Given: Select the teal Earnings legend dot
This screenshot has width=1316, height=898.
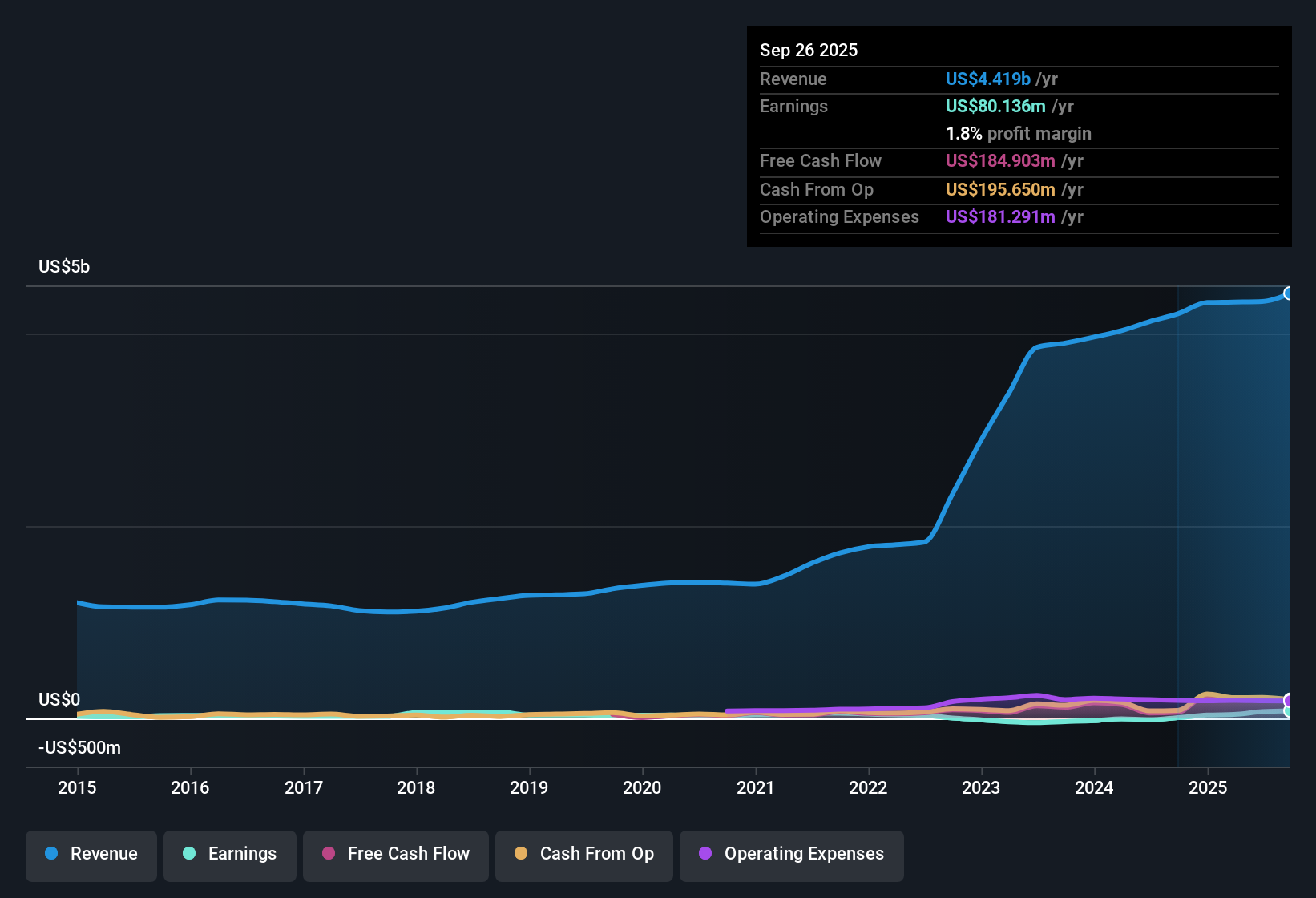Looking at the screenshot, I should [188, 855].
